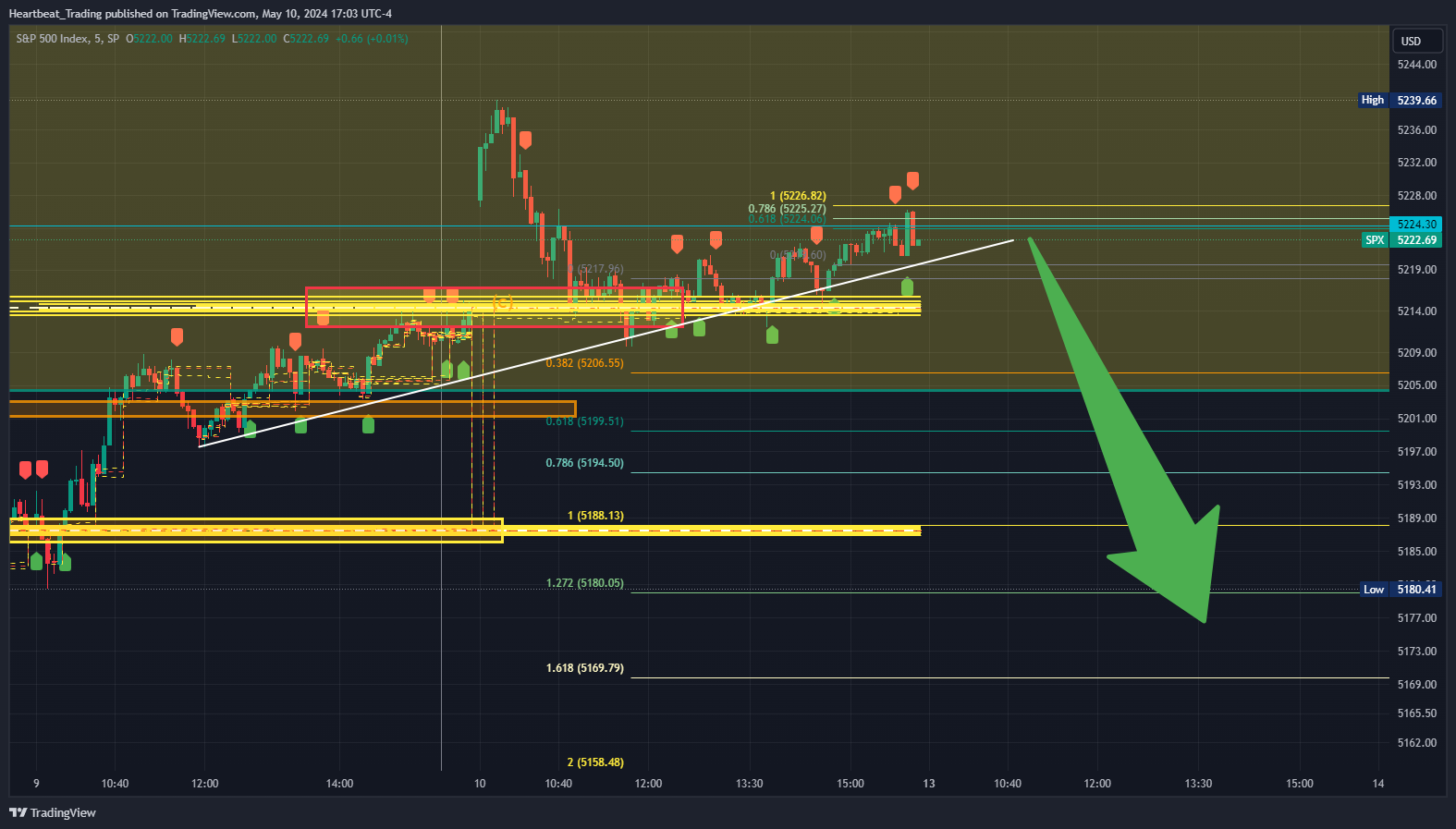Click date label 9 on time axis

pos(36,784)
